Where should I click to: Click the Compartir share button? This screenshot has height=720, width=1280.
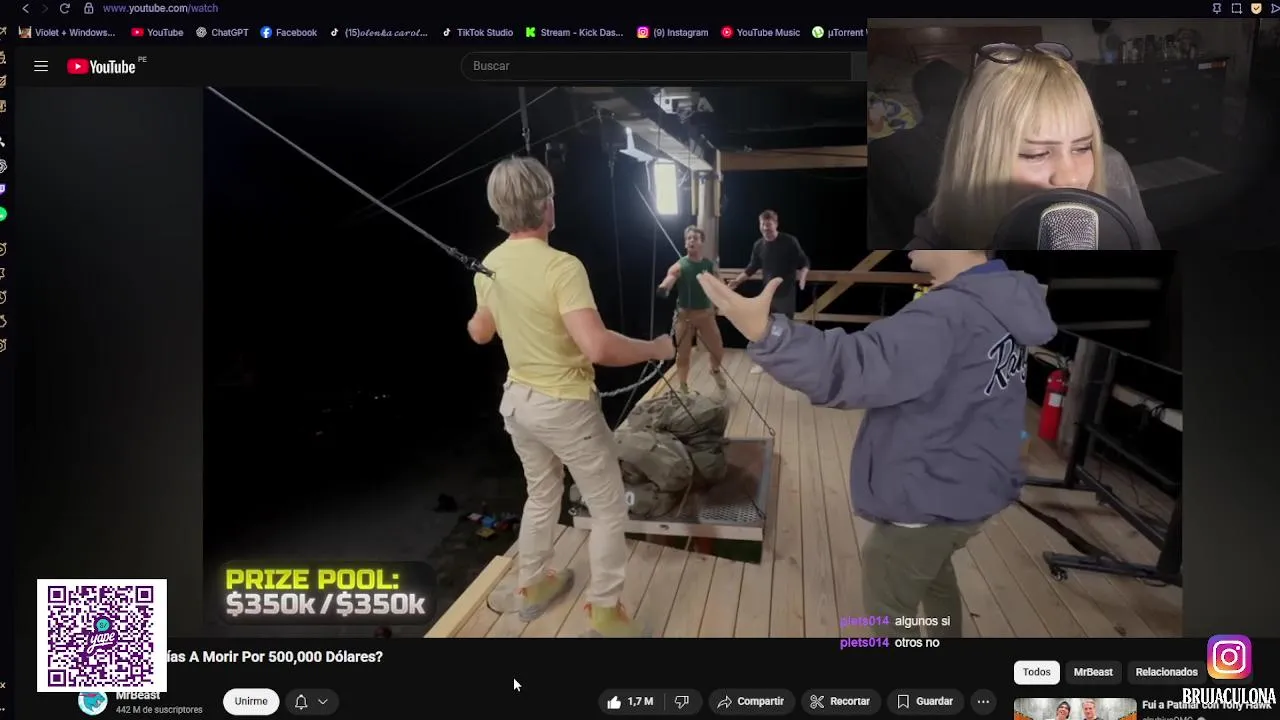[751, 702]
